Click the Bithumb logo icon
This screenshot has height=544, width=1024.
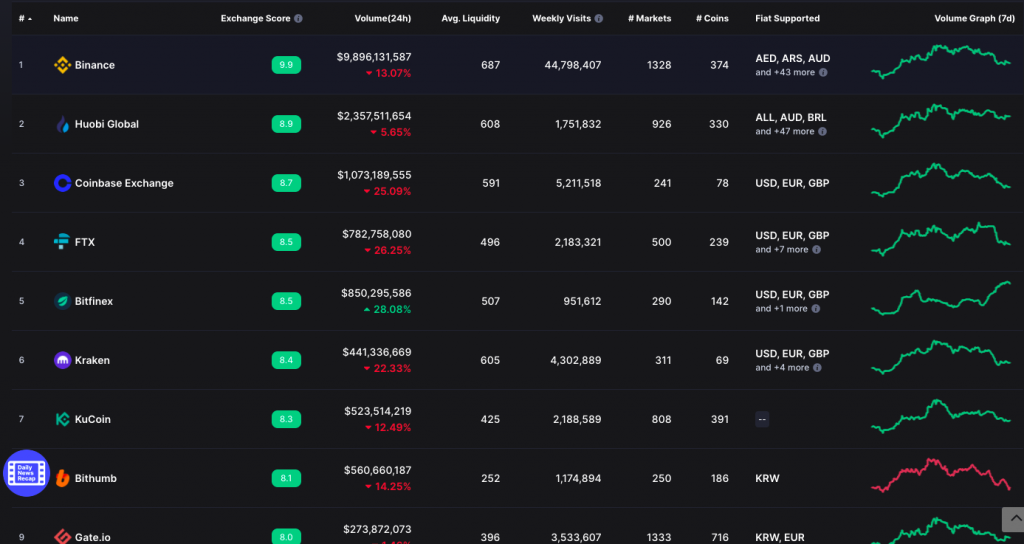click(62, 478)
